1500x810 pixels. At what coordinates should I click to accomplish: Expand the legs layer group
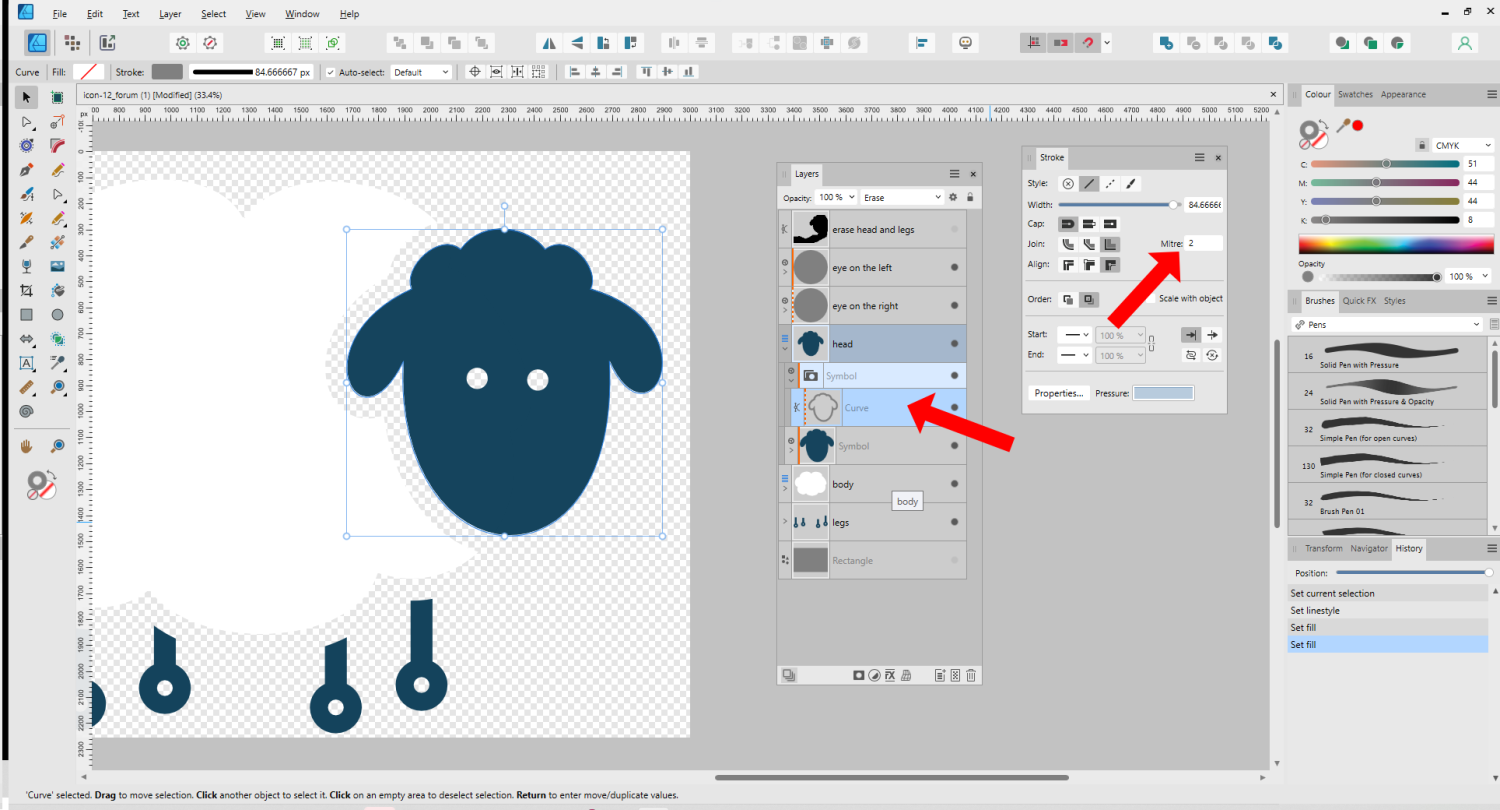pos(784,522)
